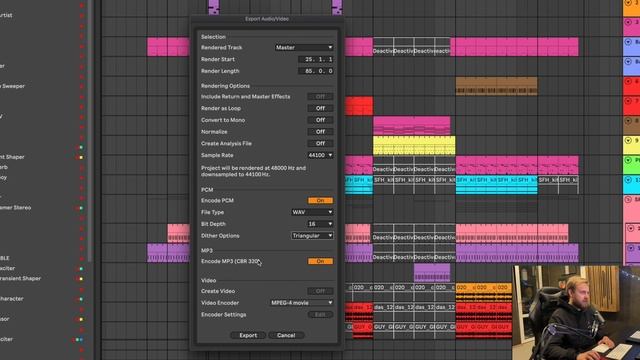Click the "File Type" label
Screen dimensions: 640x360
(x=212, y=212)
